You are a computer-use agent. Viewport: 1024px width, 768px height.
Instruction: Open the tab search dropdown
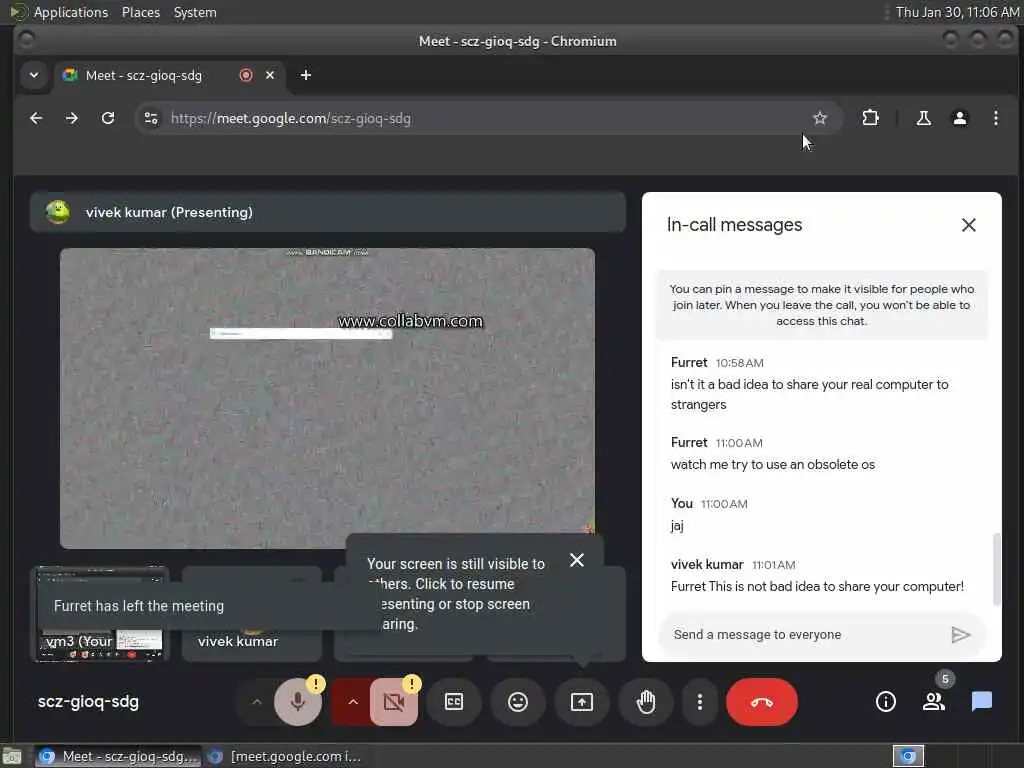tap(34, 75)
